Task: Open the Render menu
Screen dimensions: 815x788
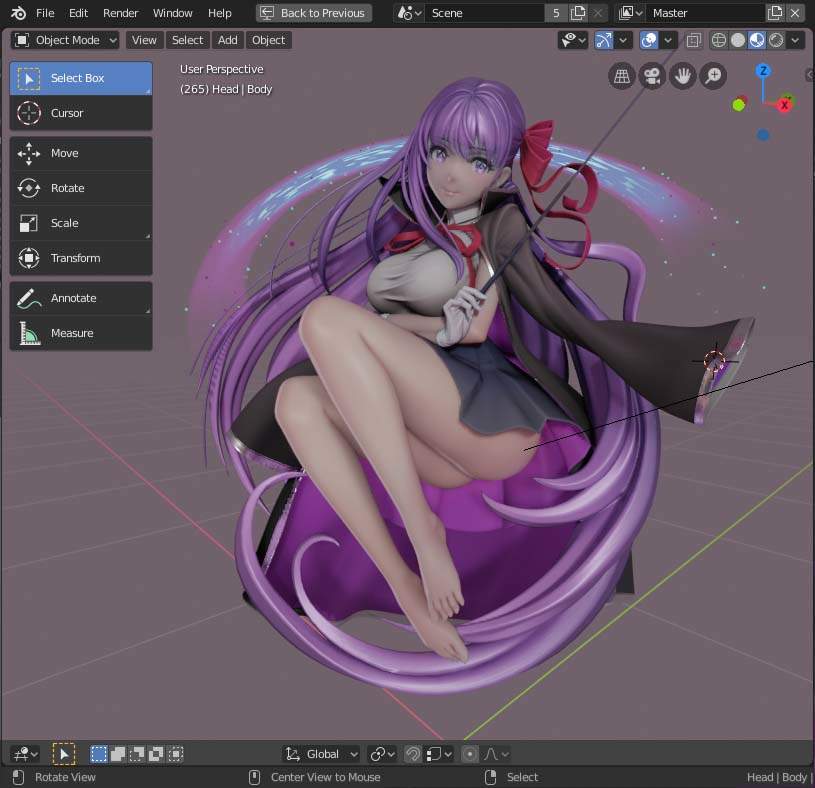Action: [121, 13]
